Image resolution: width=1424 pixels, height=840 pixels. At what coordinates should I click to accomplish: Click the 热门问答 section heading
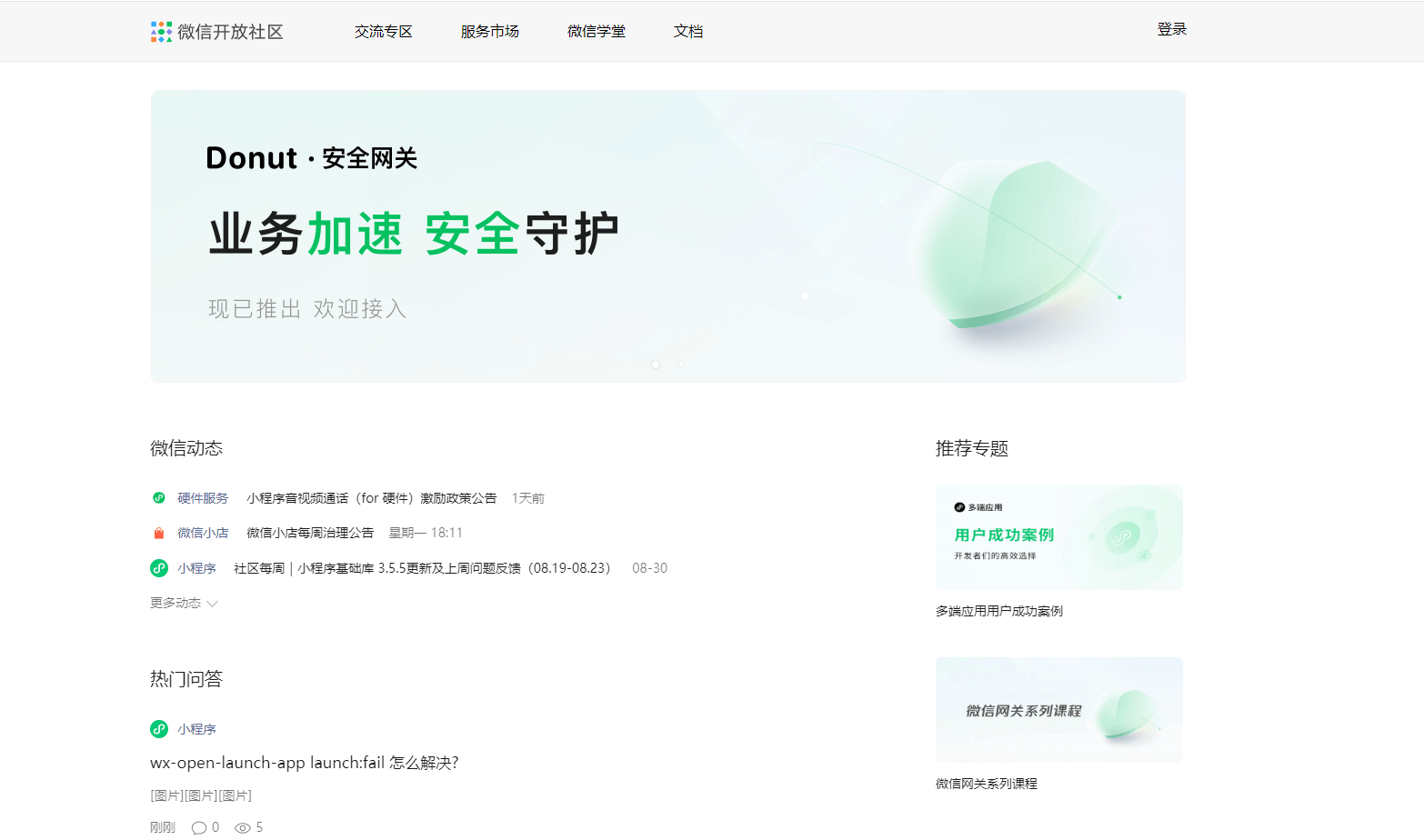(186, 679)
